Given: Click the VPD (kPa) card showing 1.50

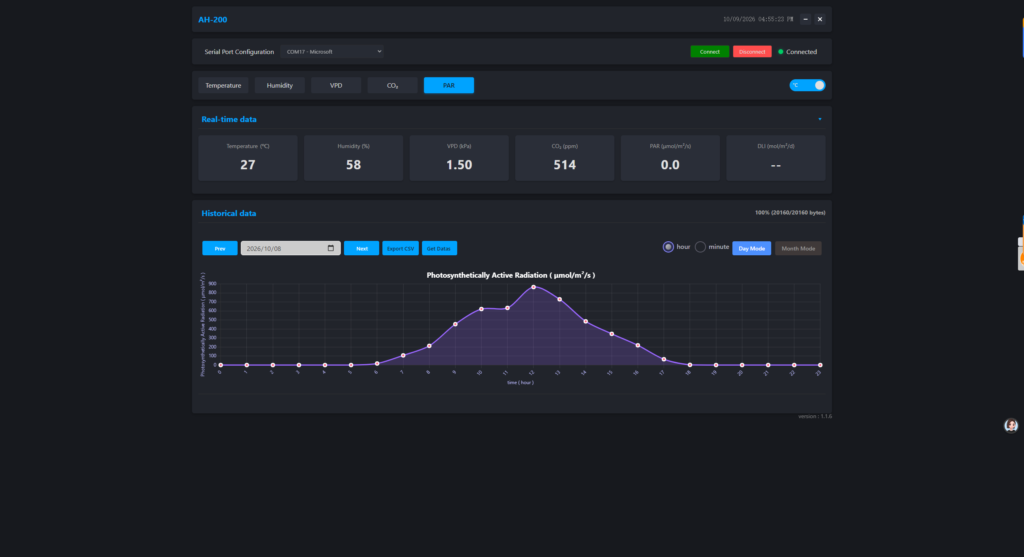Looking at the screenshot, I should (459, 158).
